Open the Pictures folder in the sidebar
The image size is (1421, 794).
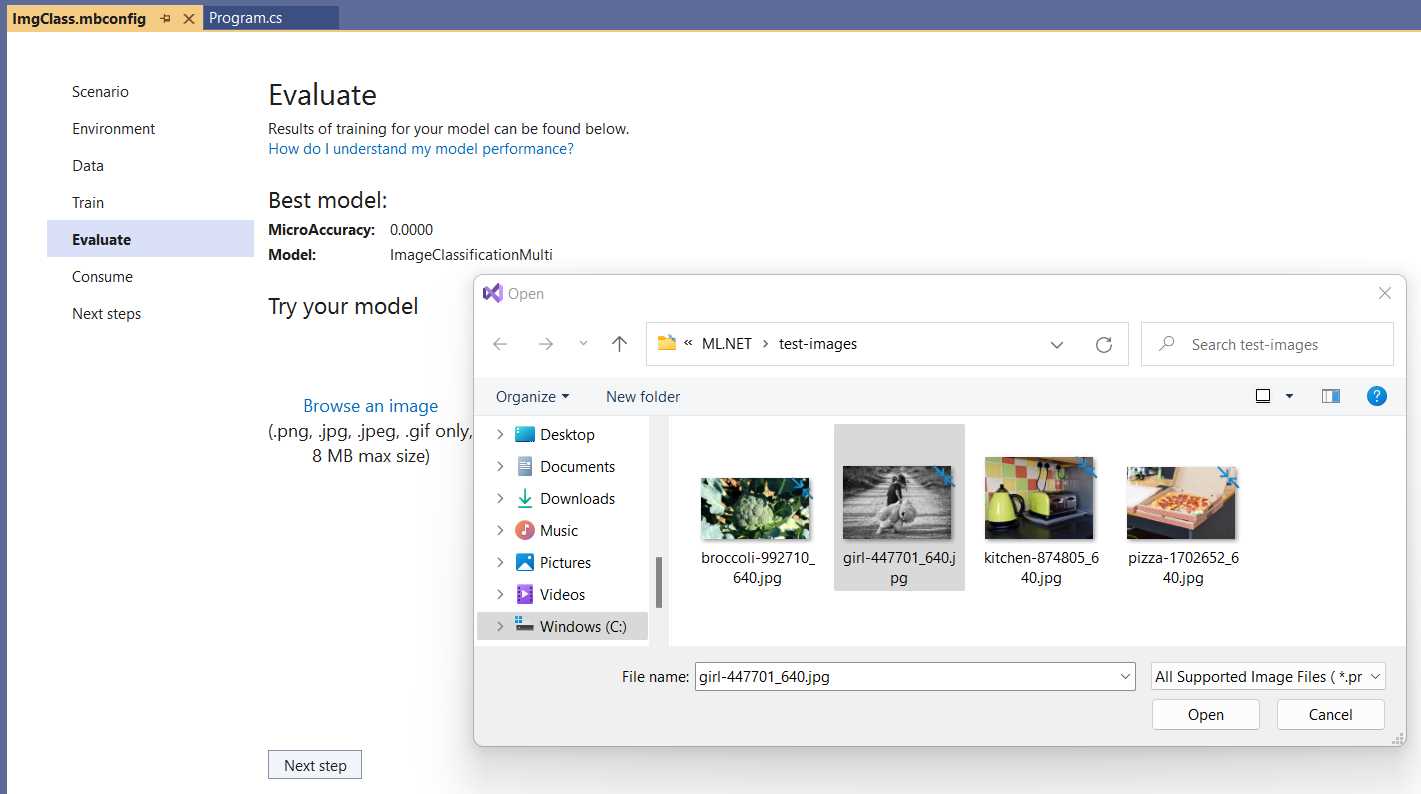pos(568,562)
